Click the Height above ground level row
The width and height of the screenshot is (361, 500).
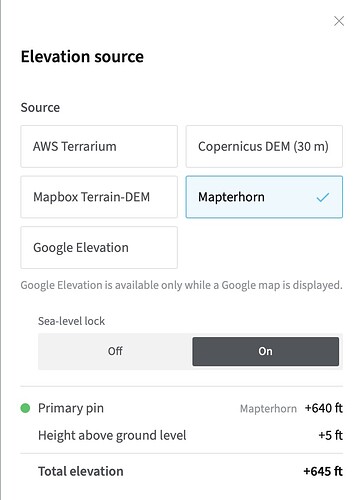point(190,435)
